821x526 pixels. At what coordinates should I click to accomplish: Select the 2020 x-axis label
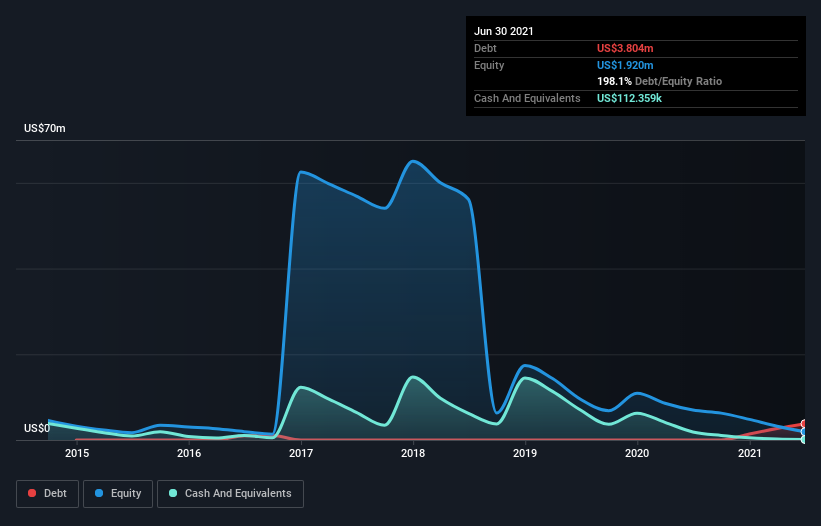point(637,453)
